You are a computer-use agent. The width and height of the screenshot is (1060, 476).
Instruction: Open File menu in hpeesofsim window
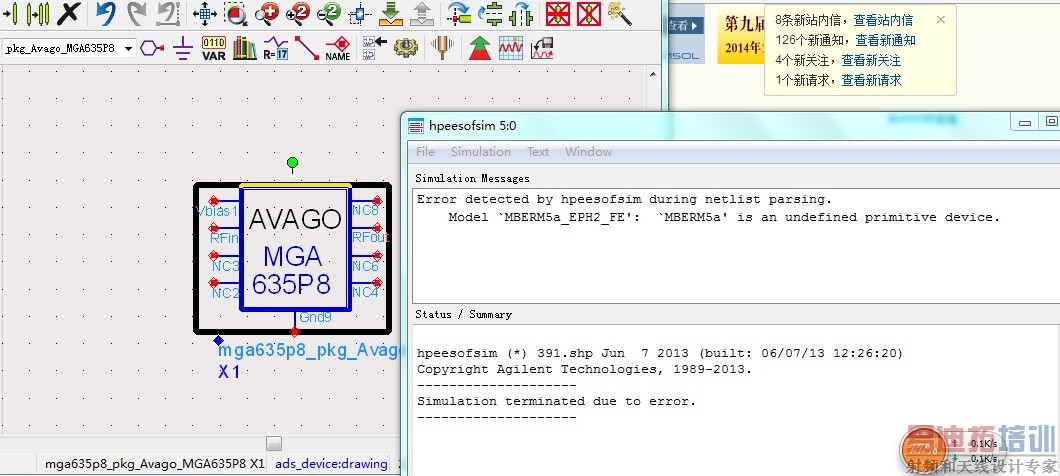pyautogui.click(x=425, y=152)
